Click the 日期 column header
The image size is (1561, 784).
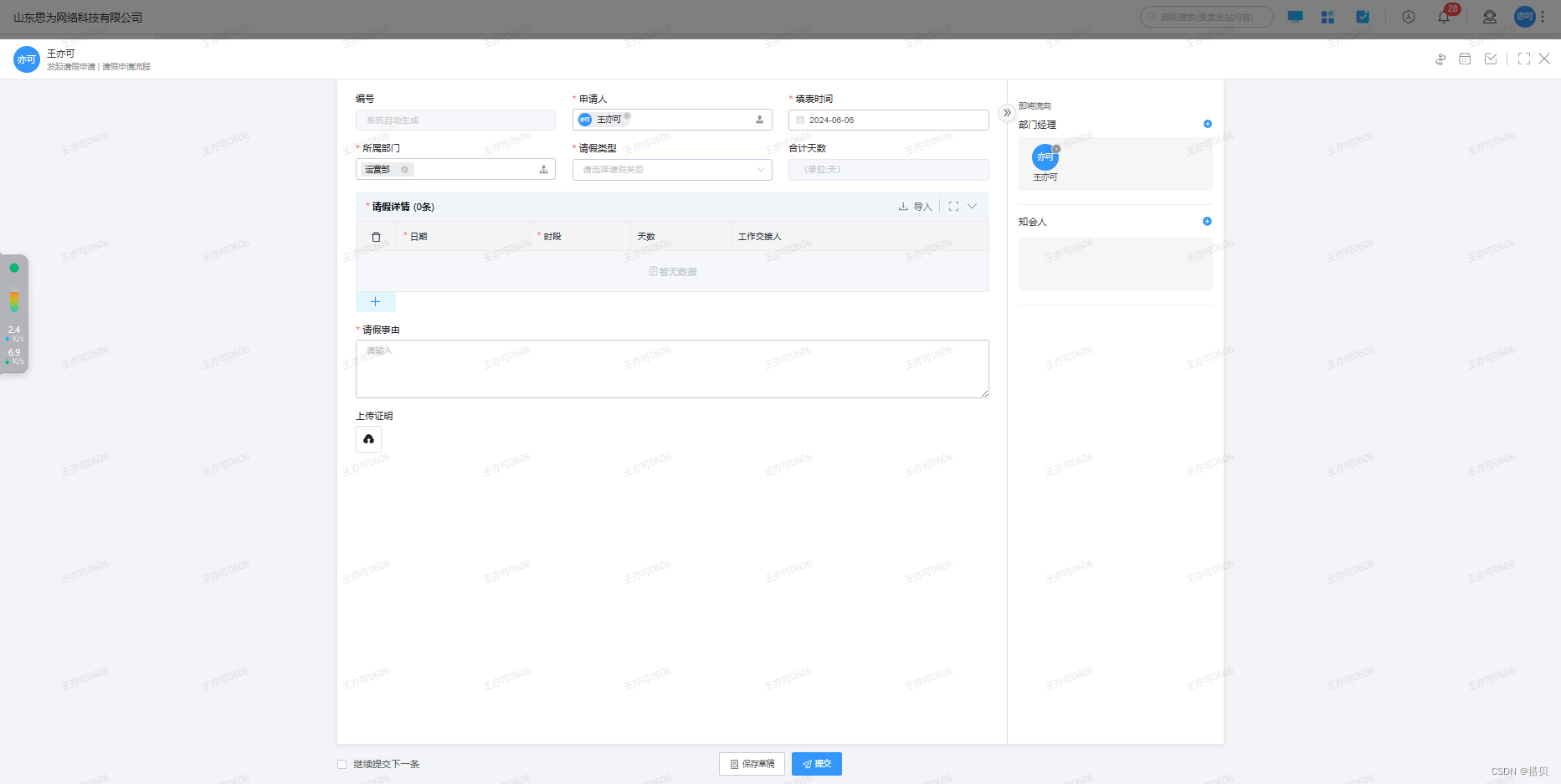(418, 237)
